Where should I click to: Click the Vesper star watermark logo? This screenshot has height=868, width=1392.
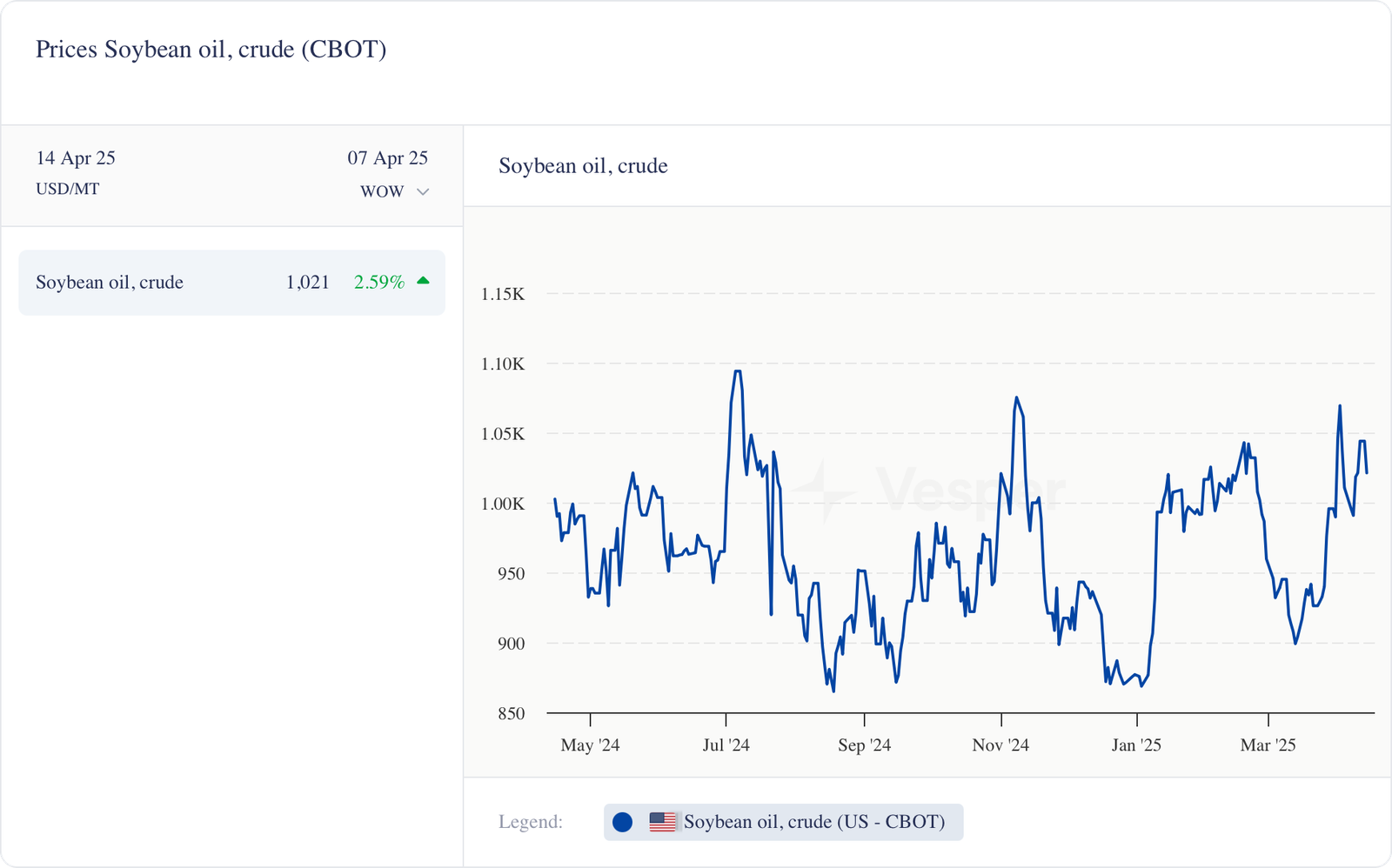click(821, 491)
